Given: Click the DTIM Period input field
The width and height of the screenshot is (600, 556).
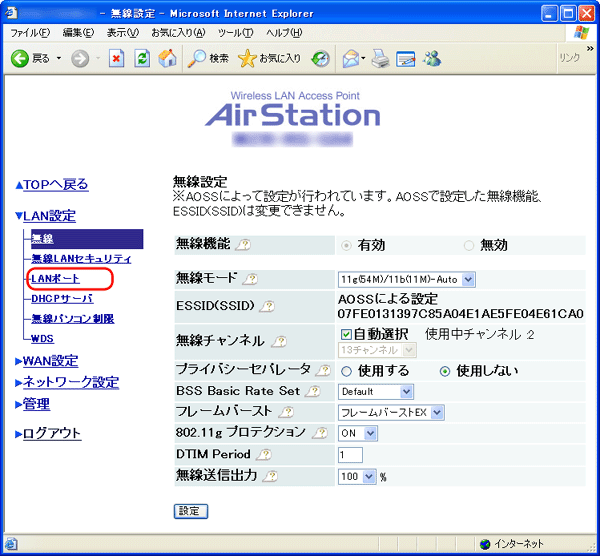Looking at the screenshot, I should point(350,455).
